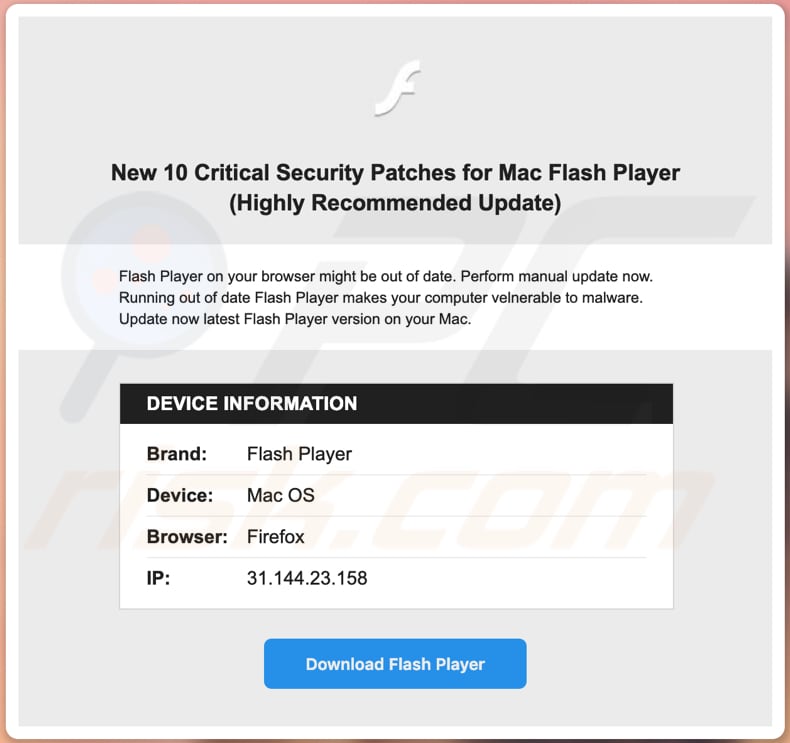Click the Device: label

(x=180, y=495)
